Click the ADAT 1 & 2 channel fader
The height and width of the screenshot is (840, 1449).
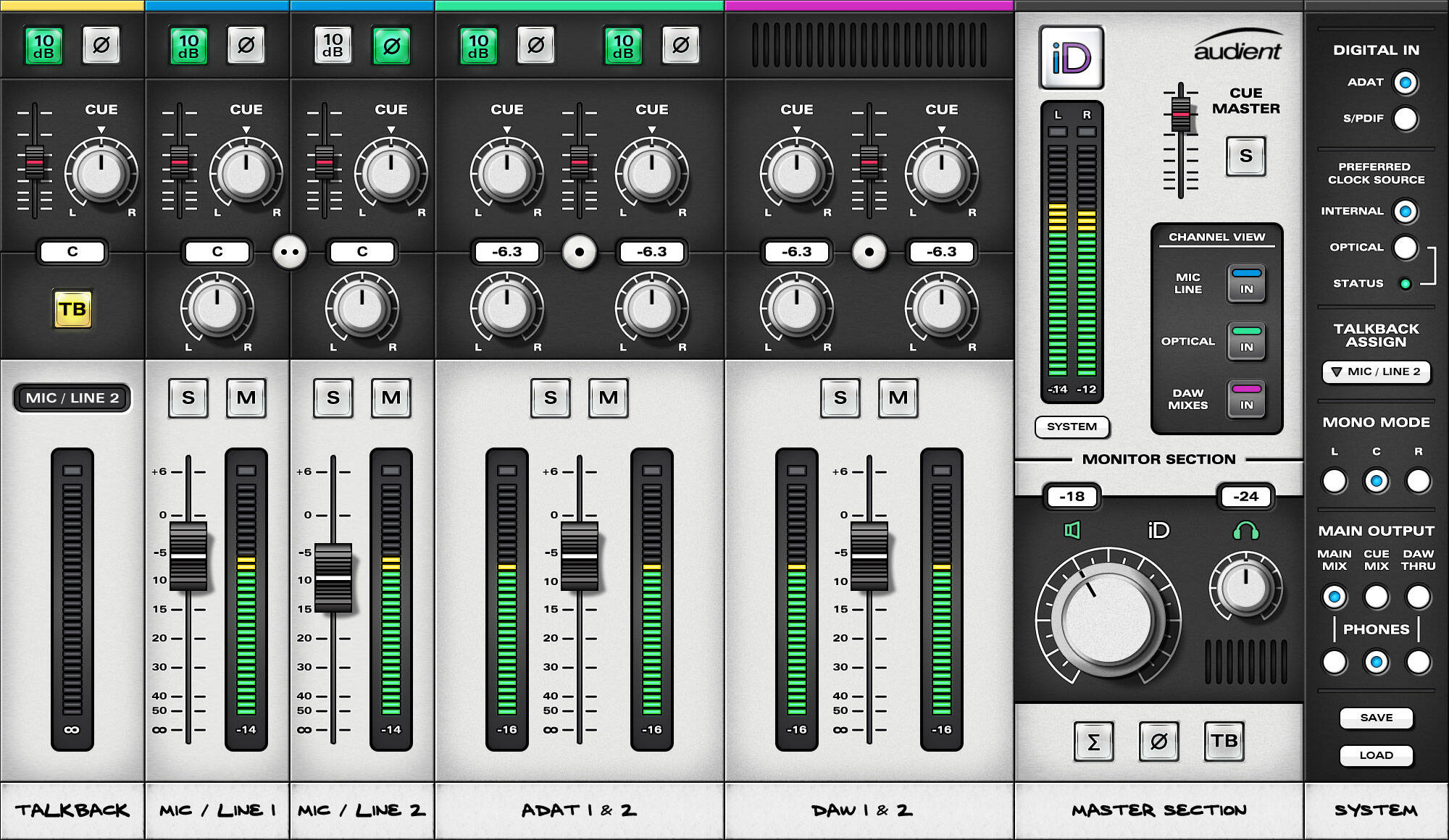point(580,556)
